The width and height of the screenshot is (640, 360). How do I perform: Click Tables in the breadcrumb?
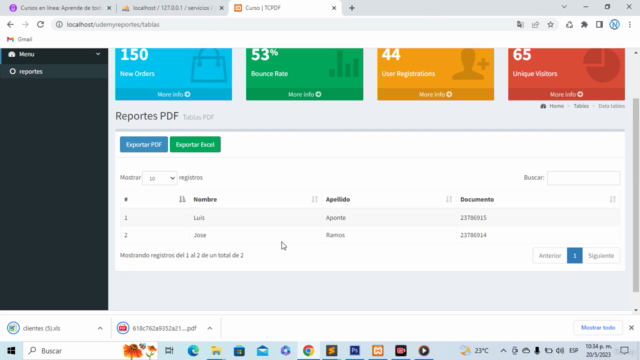581,106
